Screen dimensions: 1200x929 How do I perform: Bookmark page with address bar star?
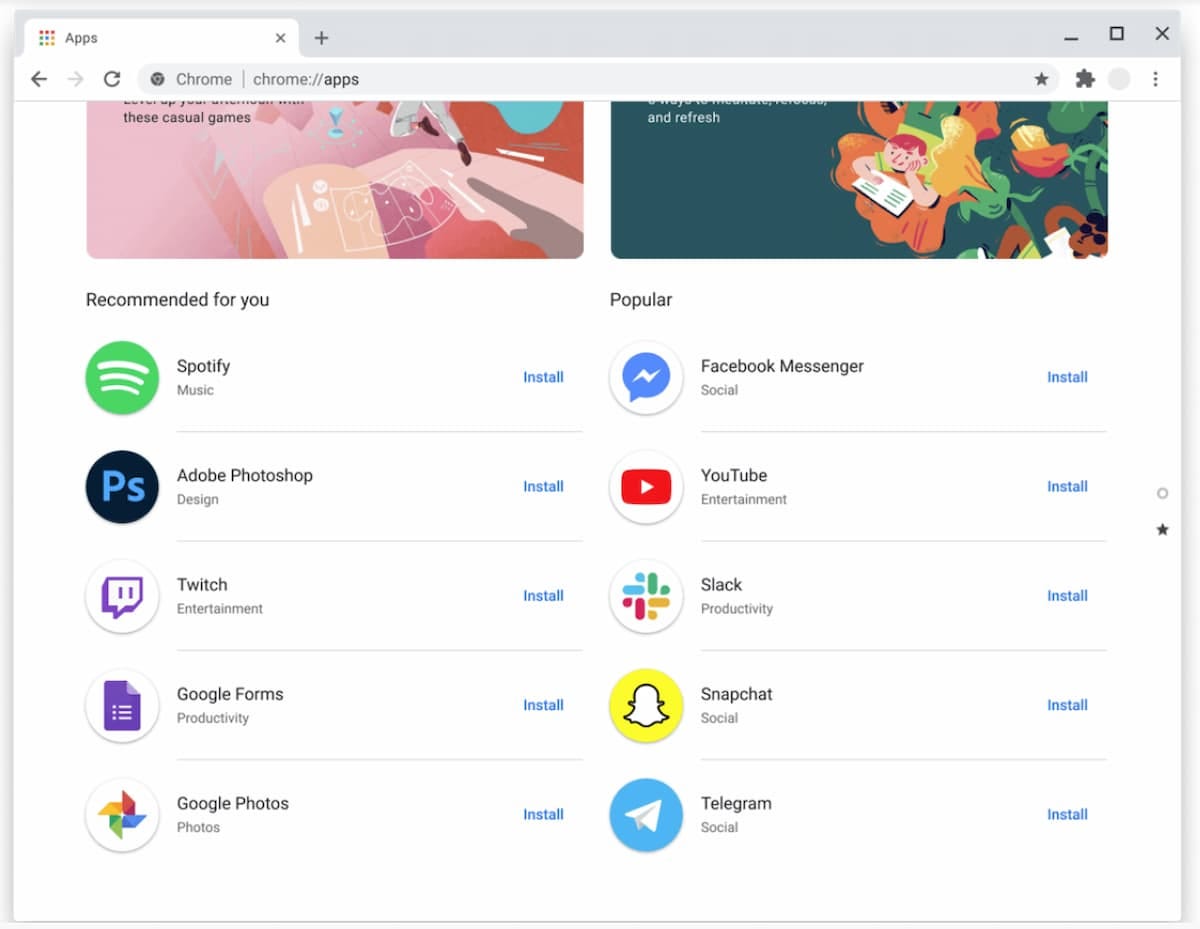pyautogui.click(x=1041, y=79)
